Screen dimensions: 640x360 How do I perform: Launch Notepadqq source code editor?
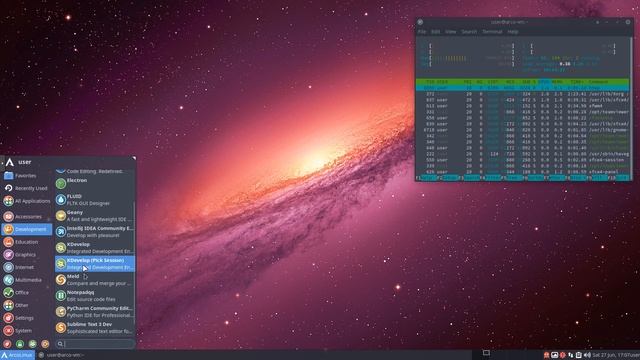click(94, 296)
